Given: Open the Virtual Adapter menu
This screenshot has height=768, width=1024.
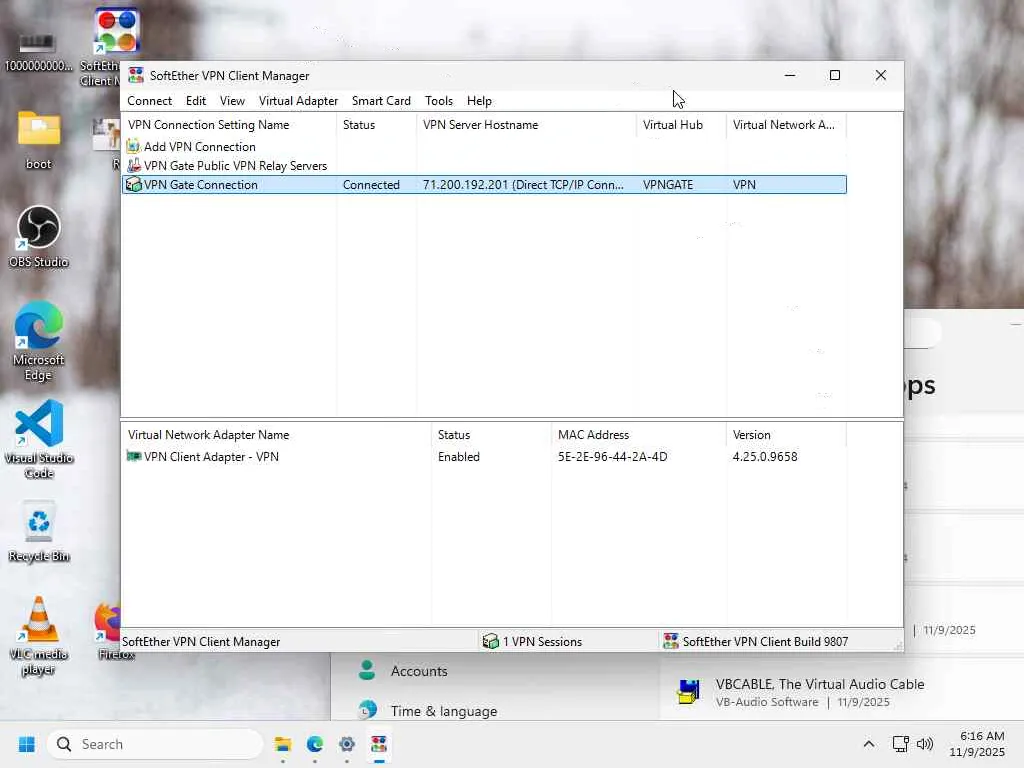Looking at the screenshot, I should 298,101.
